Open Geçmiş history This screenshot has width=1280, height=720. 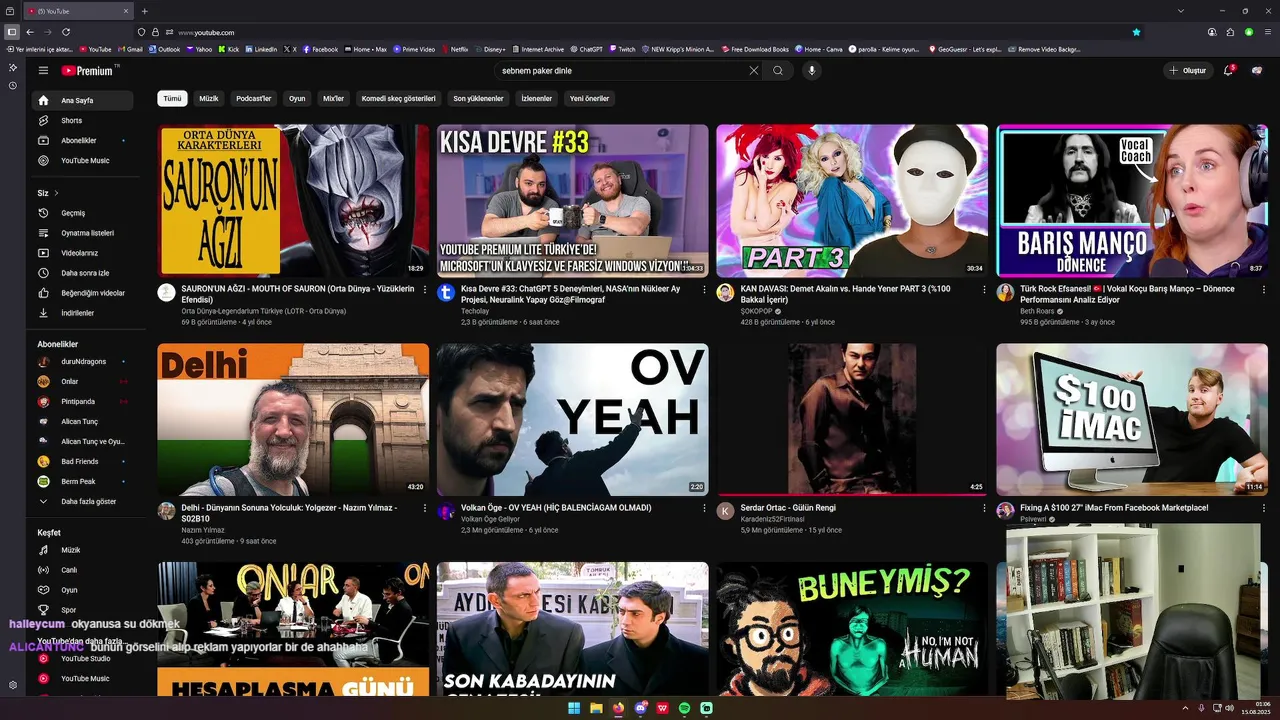(82, 213)
